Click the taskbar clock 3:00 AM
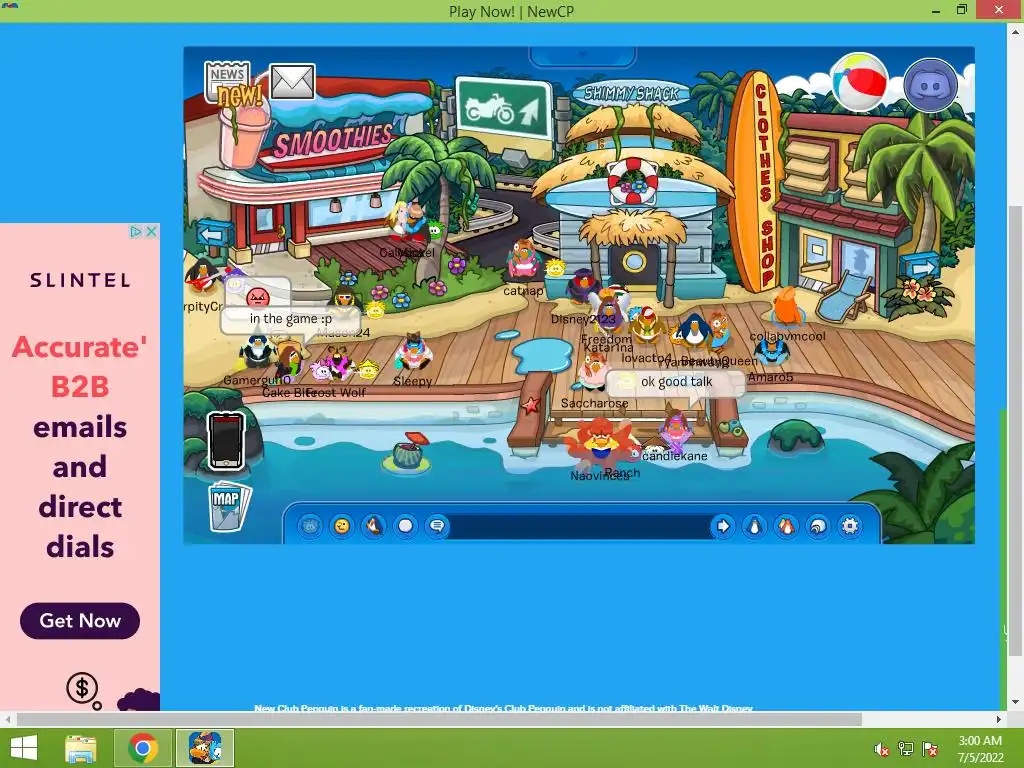This screenshot has width=1024, height=768. (980, 741)
